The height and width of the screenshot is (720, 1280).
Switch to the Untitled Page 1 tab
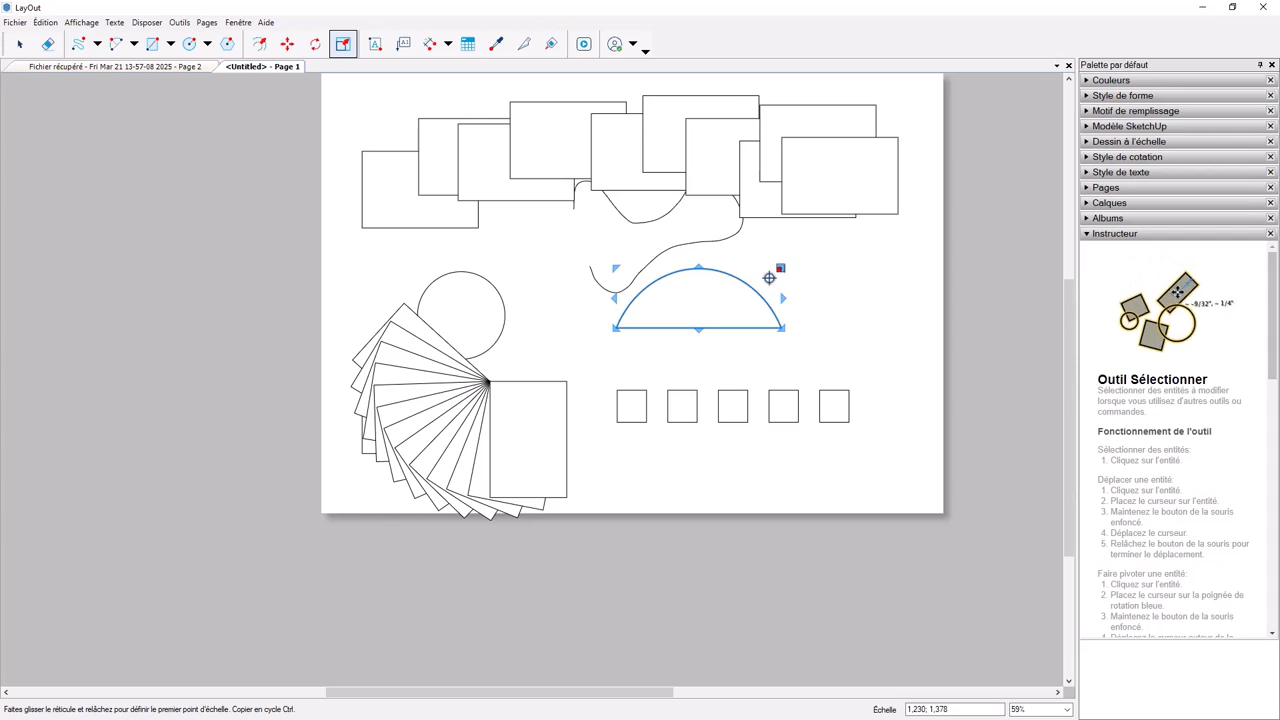262,66
